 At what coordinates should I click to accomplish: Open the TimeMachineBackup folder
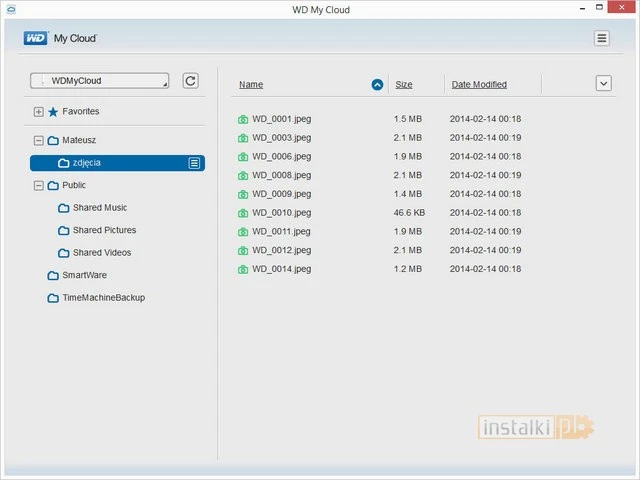pos(104,298)
